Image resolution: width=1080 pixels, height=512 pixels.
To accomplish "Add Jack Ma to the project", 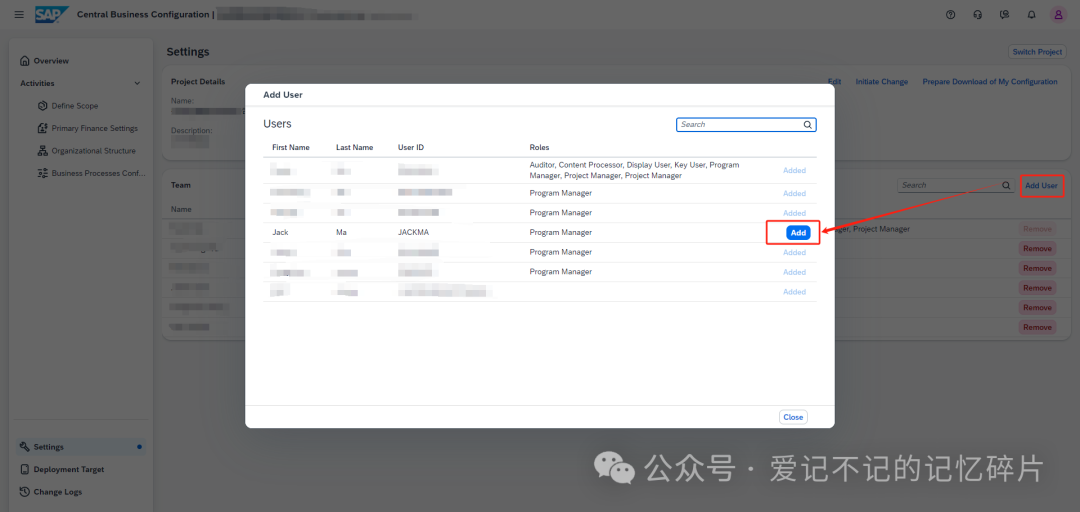I will [798, 233].
